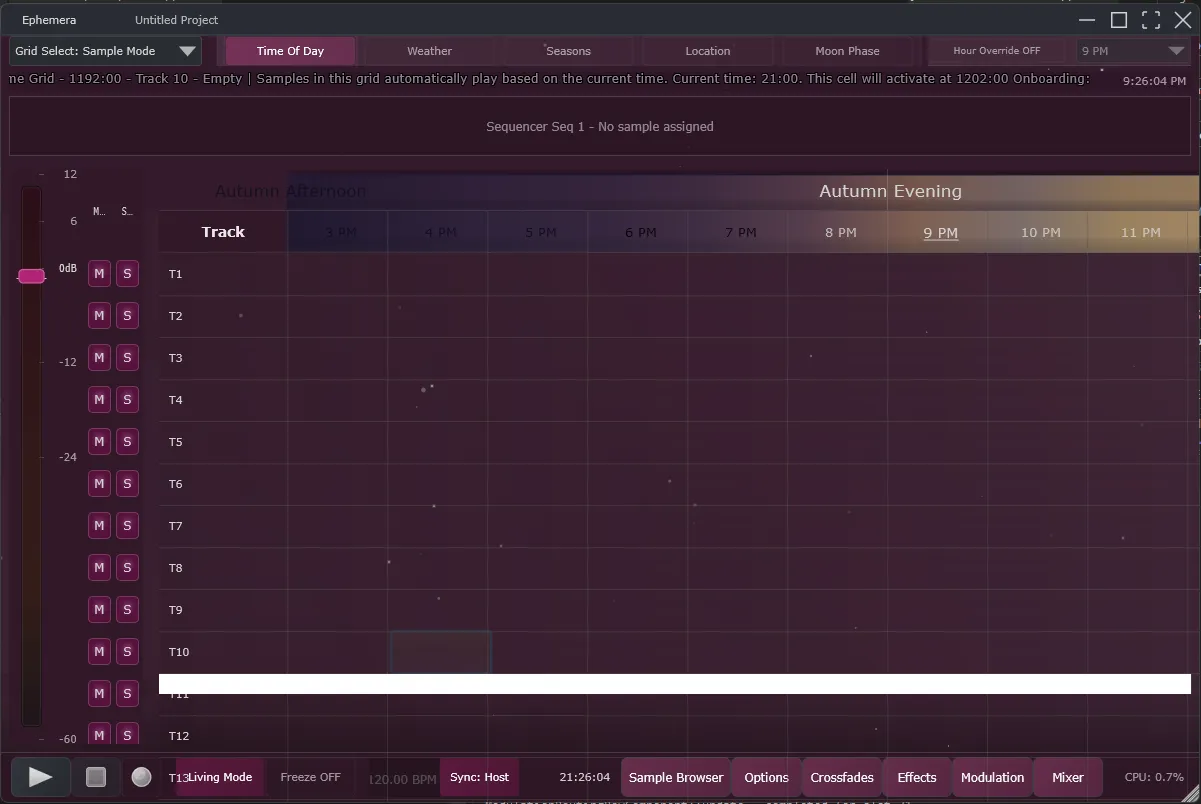Solo track T6
The width and height of the screenshot is (1201, 804).
point(127,484)
